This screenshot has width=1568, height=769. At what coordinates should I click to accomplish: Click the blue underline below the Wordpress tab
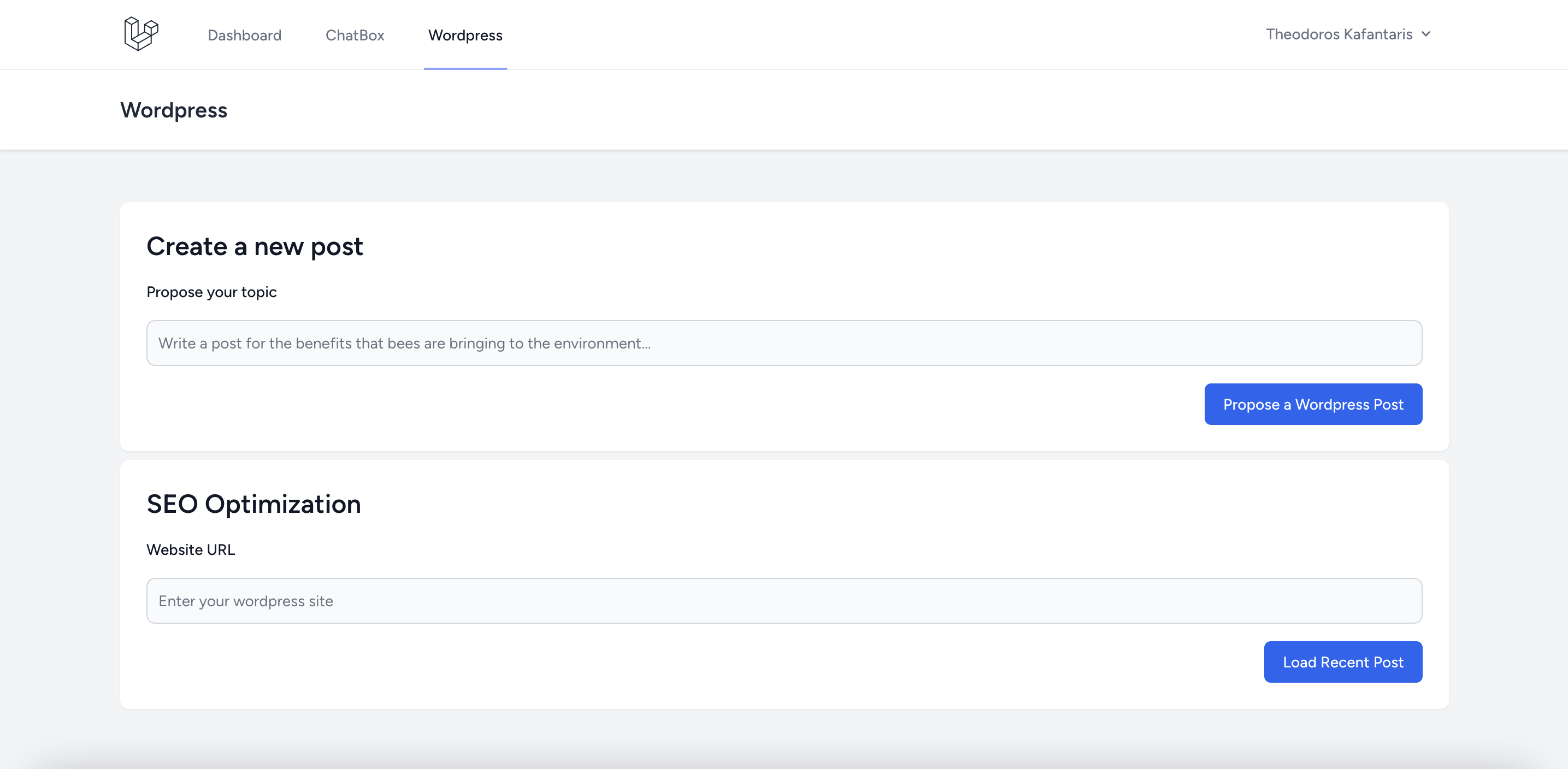click(465, 68)
